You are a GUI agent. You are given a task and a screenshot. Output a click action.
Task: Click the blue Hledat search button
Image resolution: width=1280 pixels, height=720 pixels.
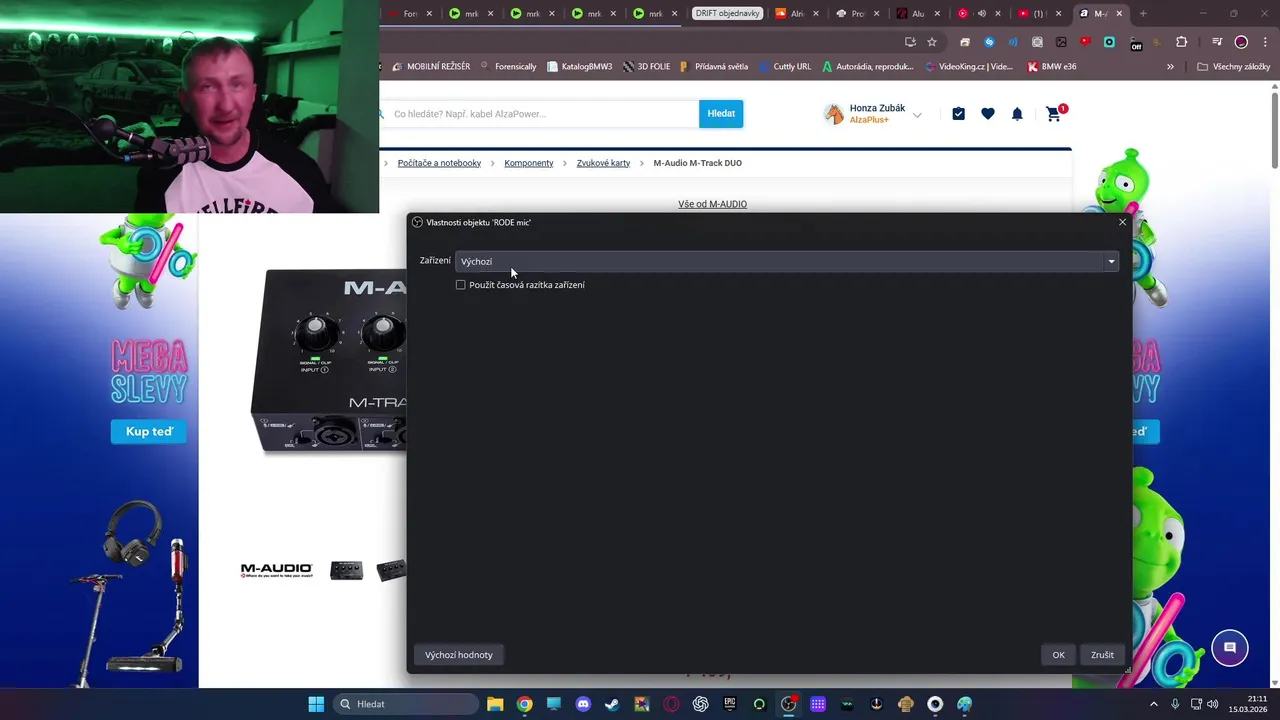pos(721,114)
